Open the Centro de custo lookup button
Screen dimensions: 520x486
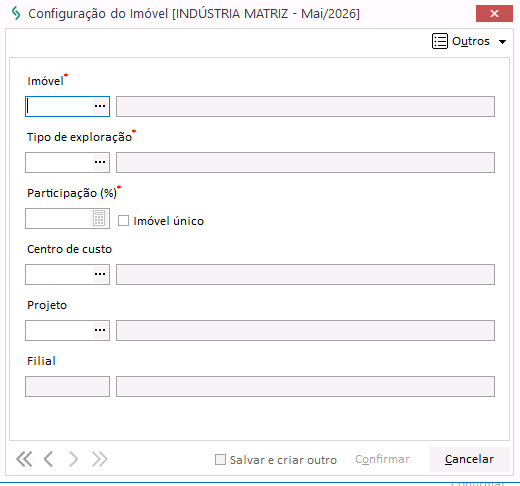coord(100,274)
